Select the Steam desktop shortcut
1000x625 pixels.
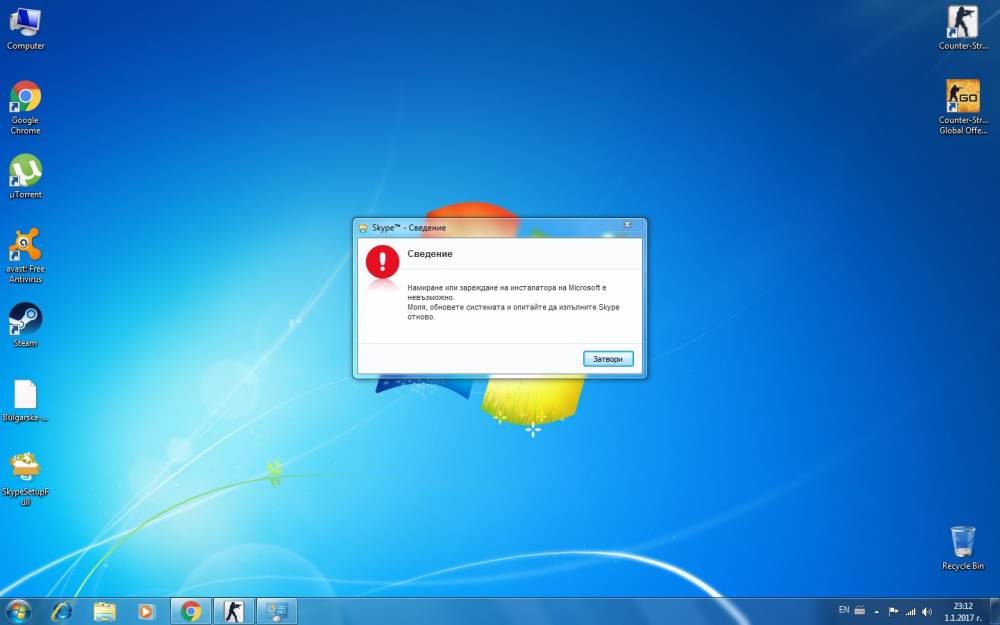[26, 325]
